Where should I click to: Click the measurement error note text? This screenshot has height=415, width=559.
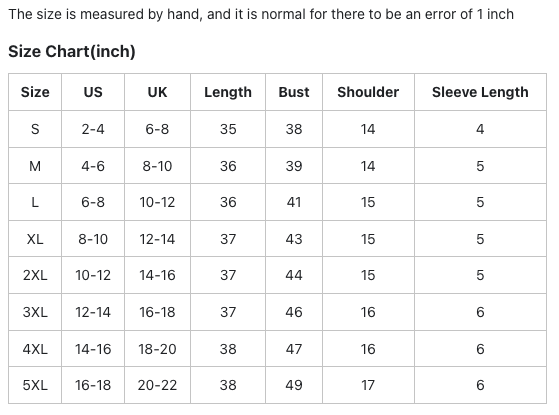(x=261, y=15)
